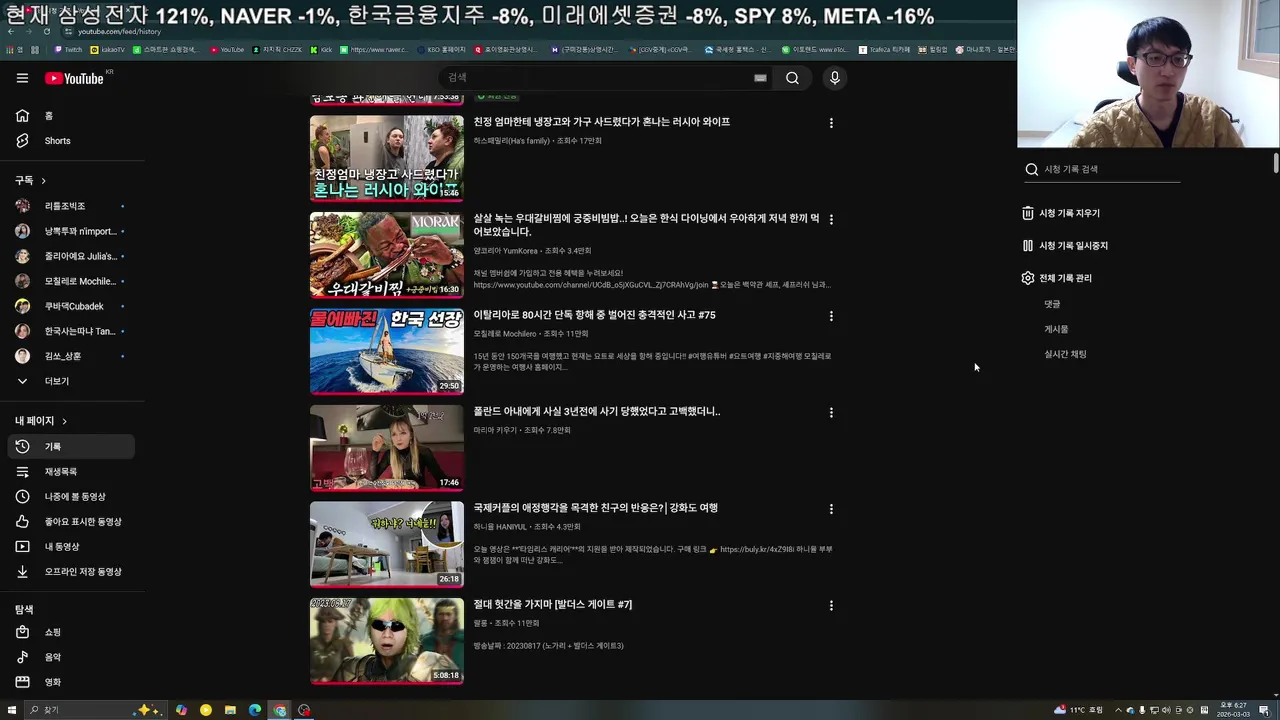Open Shorts in the sidebar
The width and height of the screenshot is (1280, 720).
click(x=70, y=141)
